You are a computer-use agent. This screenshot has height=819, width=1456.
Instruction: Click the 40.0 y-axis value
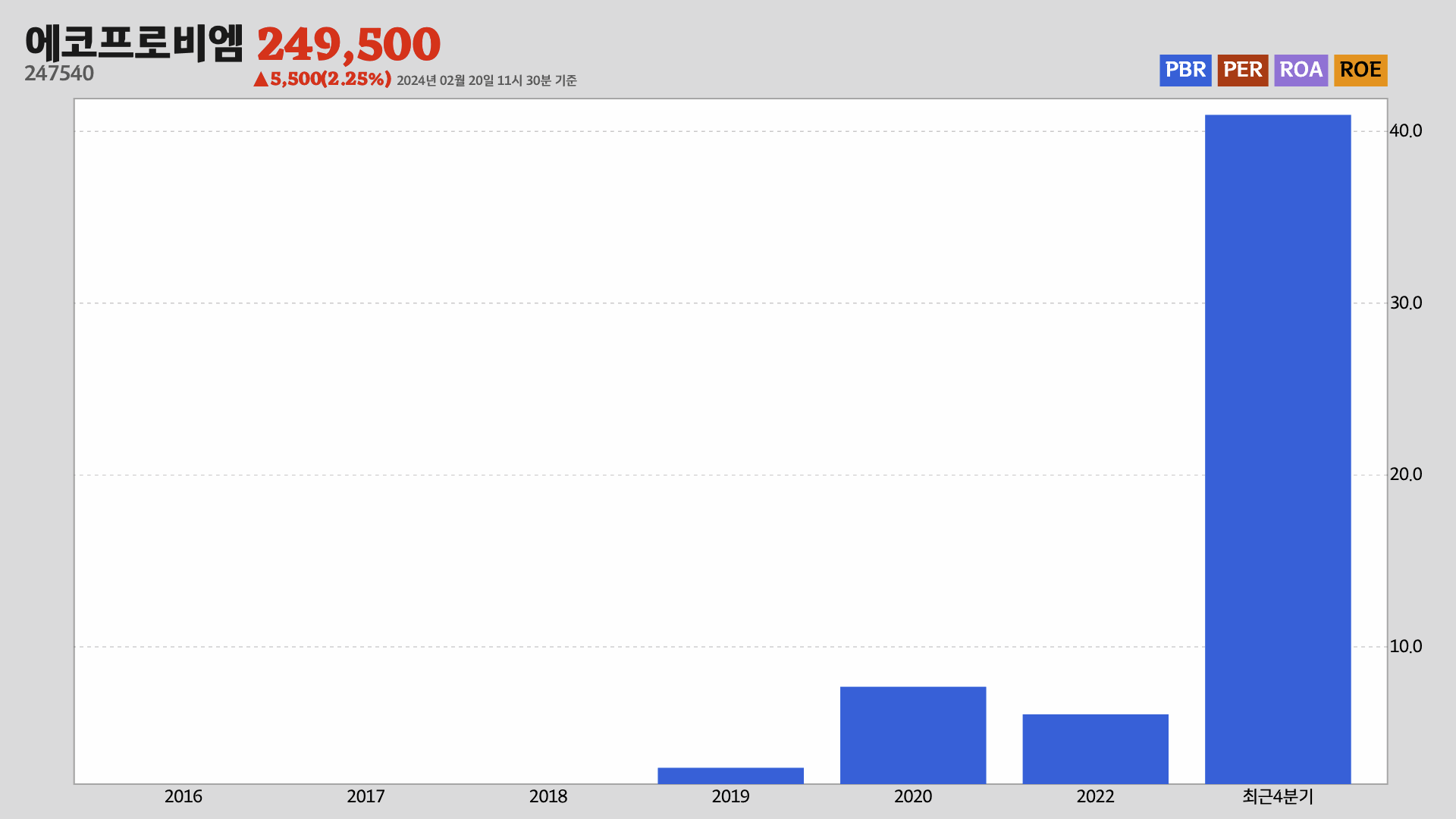[x=1406, y=131]
